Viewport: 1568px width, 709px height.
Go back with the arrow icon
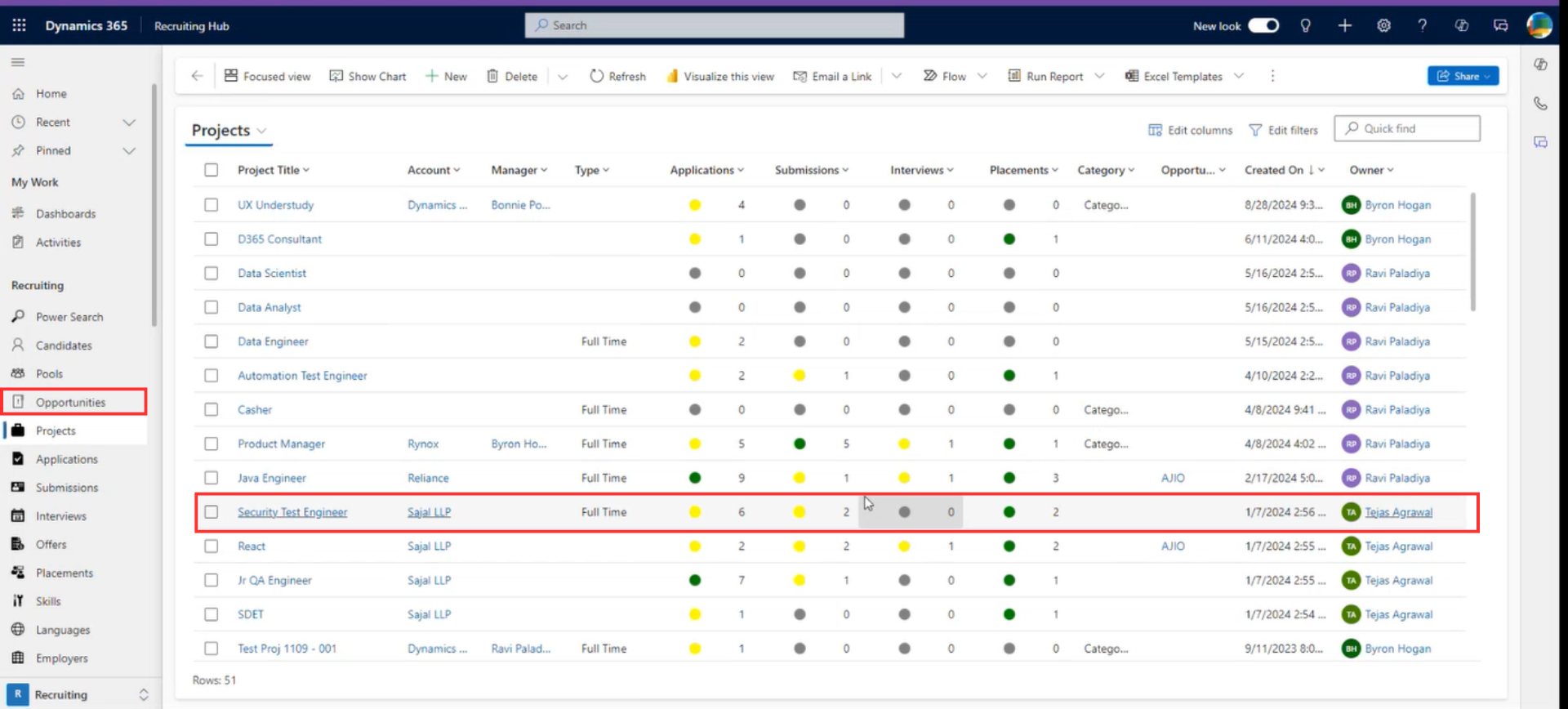pyautogui.click(x=197, y=76)
